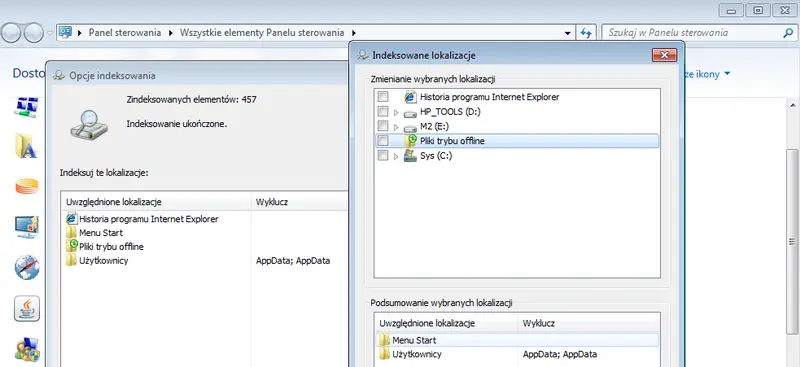Click the Menu Start folder icon in Opcje indeksowania
Viewport: 800px width, 367px height.
pos(71,233)
